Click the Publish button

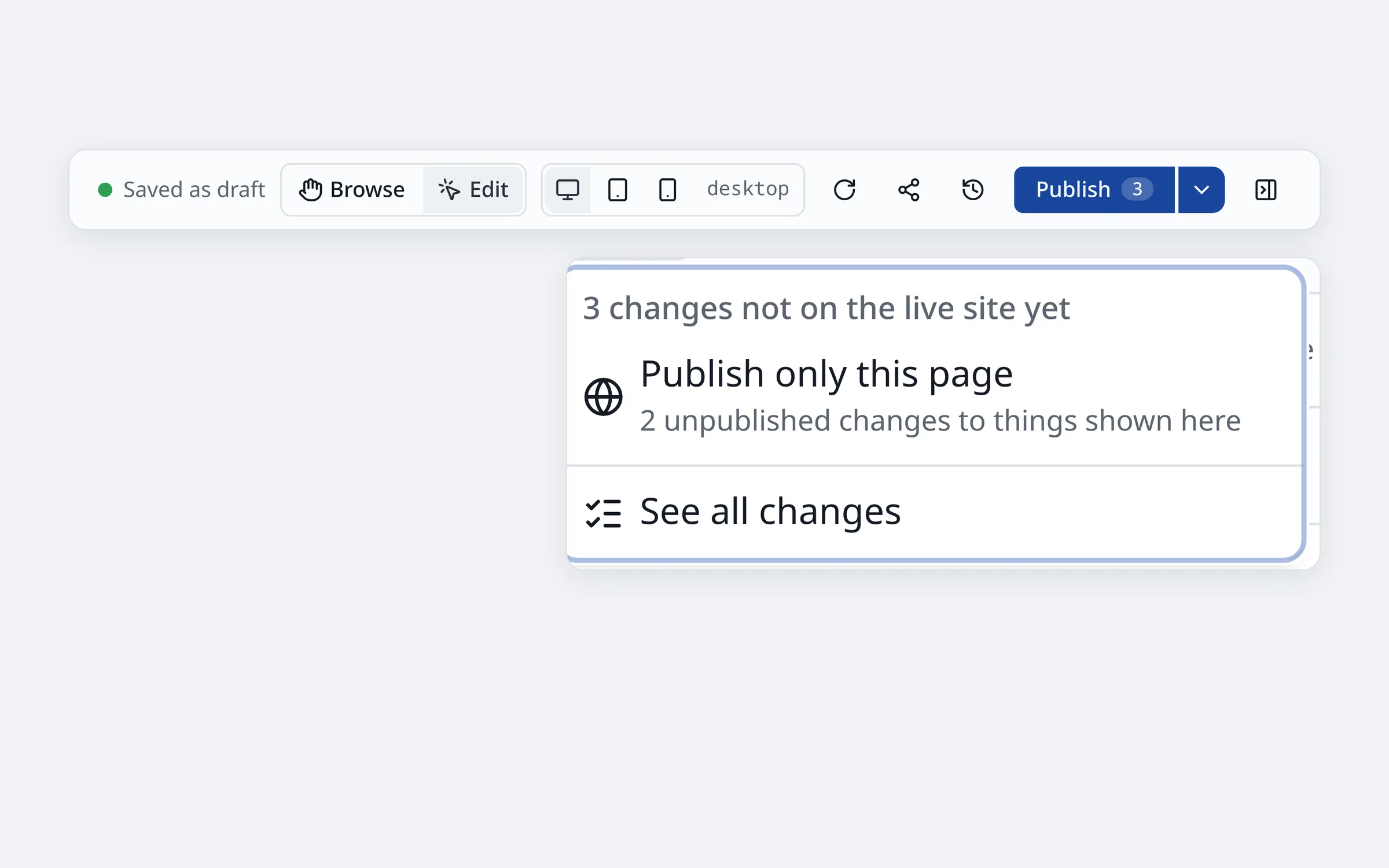(1094, 190)
